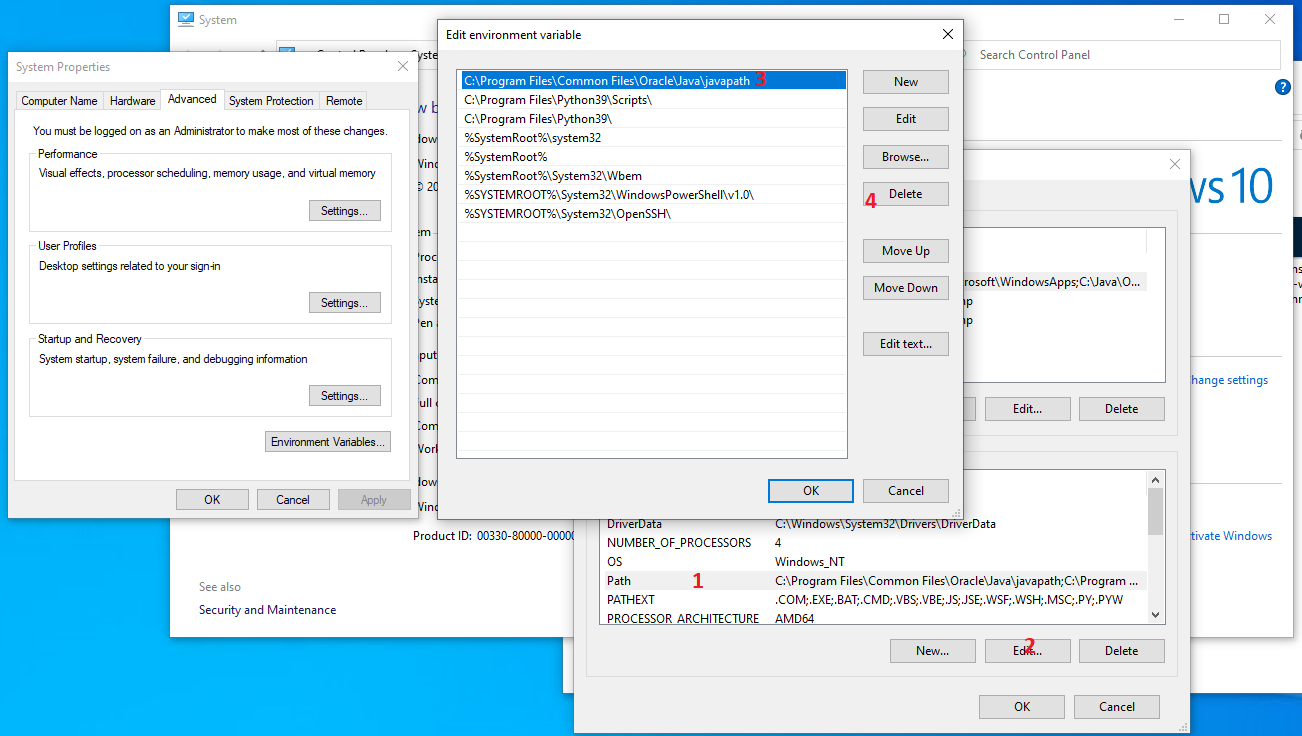Close the Environment Variables dialog
Image resolution: width=1302 pixels, height=736 pixels.
pyautogui.click(x=1176, y=165)
